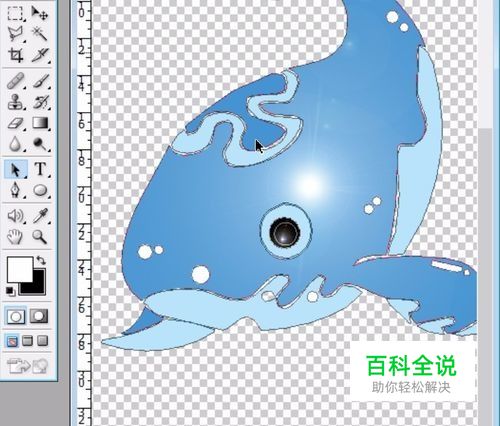The height and width of the screenshot is (426, 500).
Task: Select the Hand tool
Action: tap(15, 237)
